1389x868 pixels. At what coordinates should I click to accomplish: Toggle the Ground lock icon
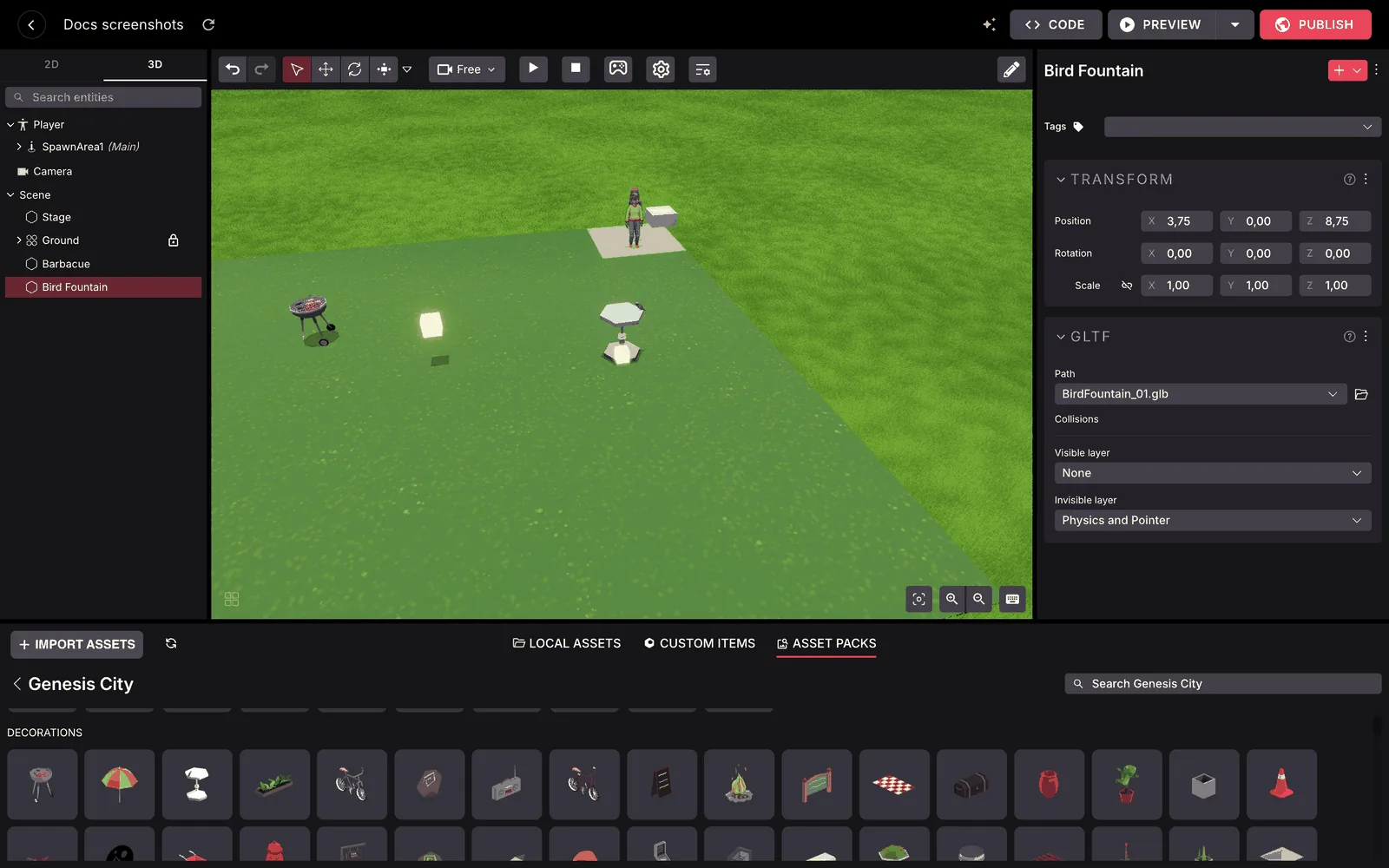(x=173, y=240)
